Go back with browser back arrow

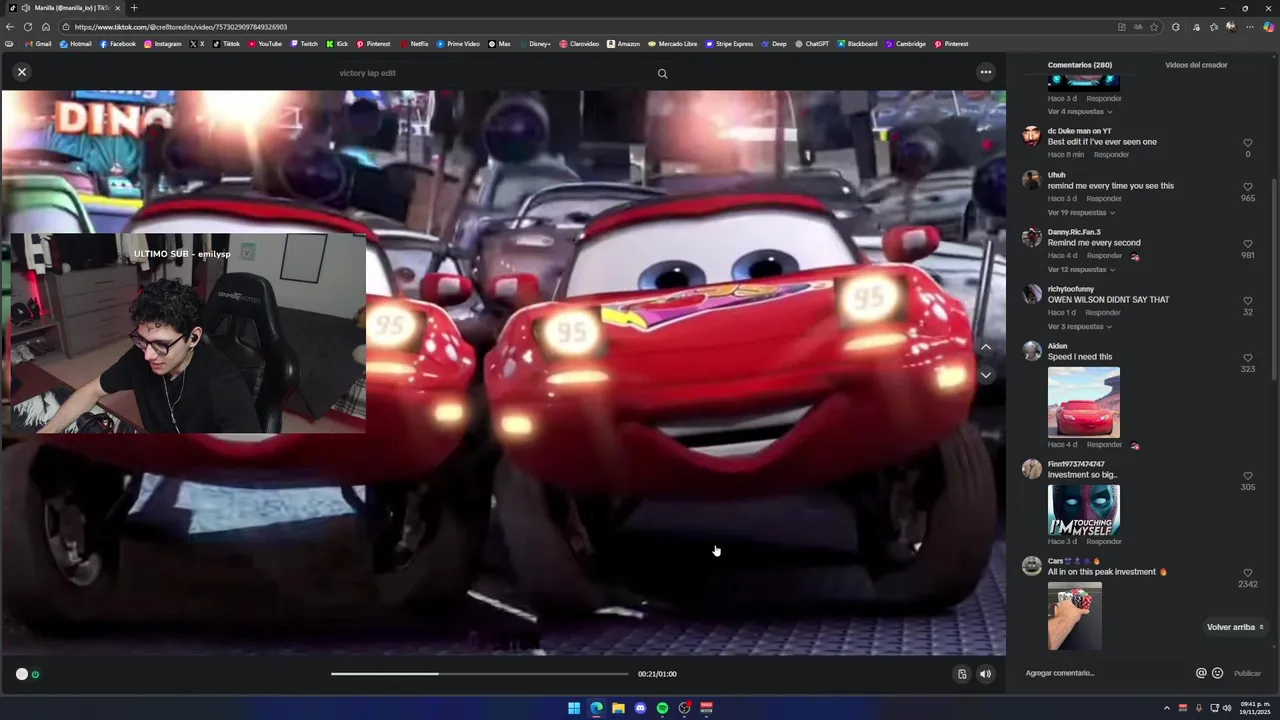[10, 27]
